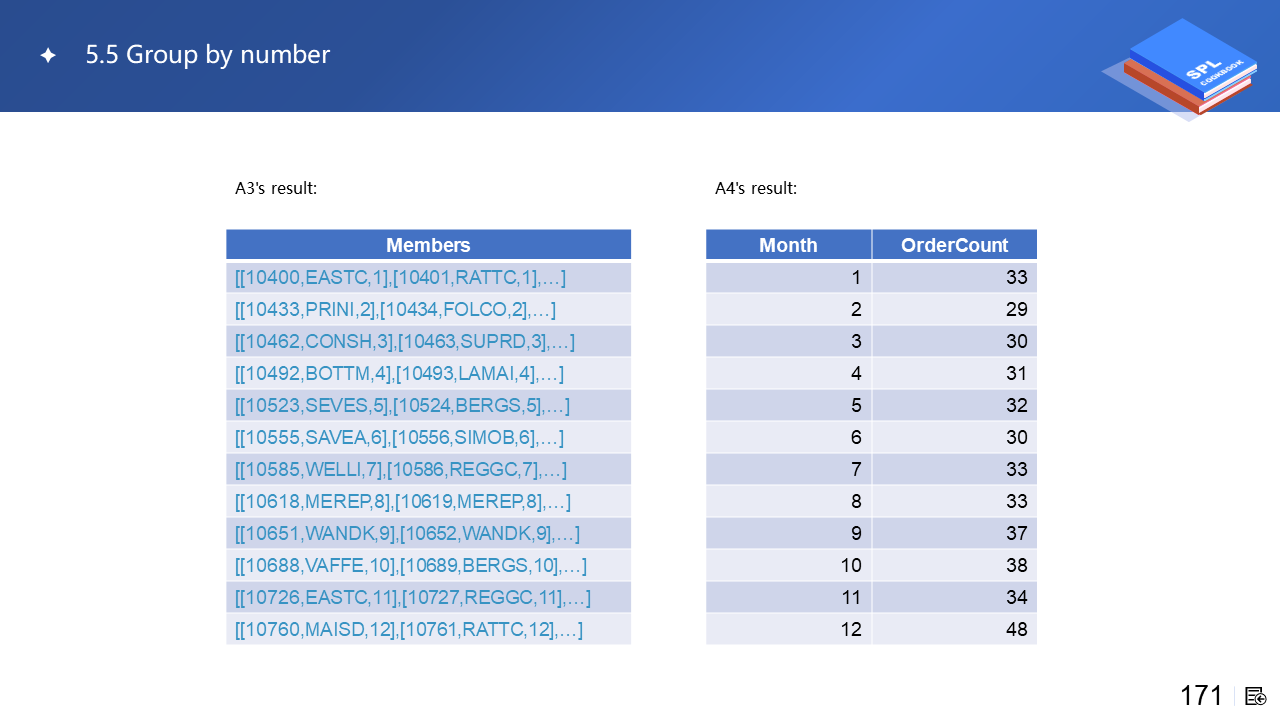Click the slide title "5.5 Group by number"
The image size is (1280, 720).
tap(208, 55)
